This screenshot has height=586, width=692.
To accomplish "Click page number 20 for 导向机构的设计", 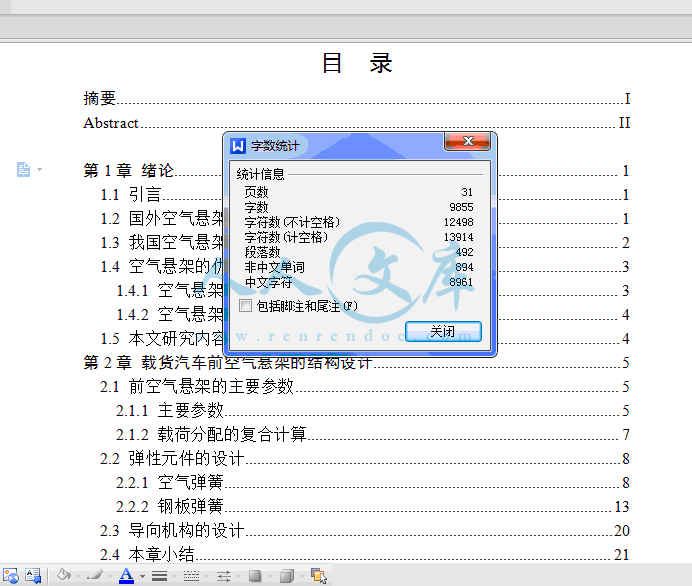I will point(622,530).
